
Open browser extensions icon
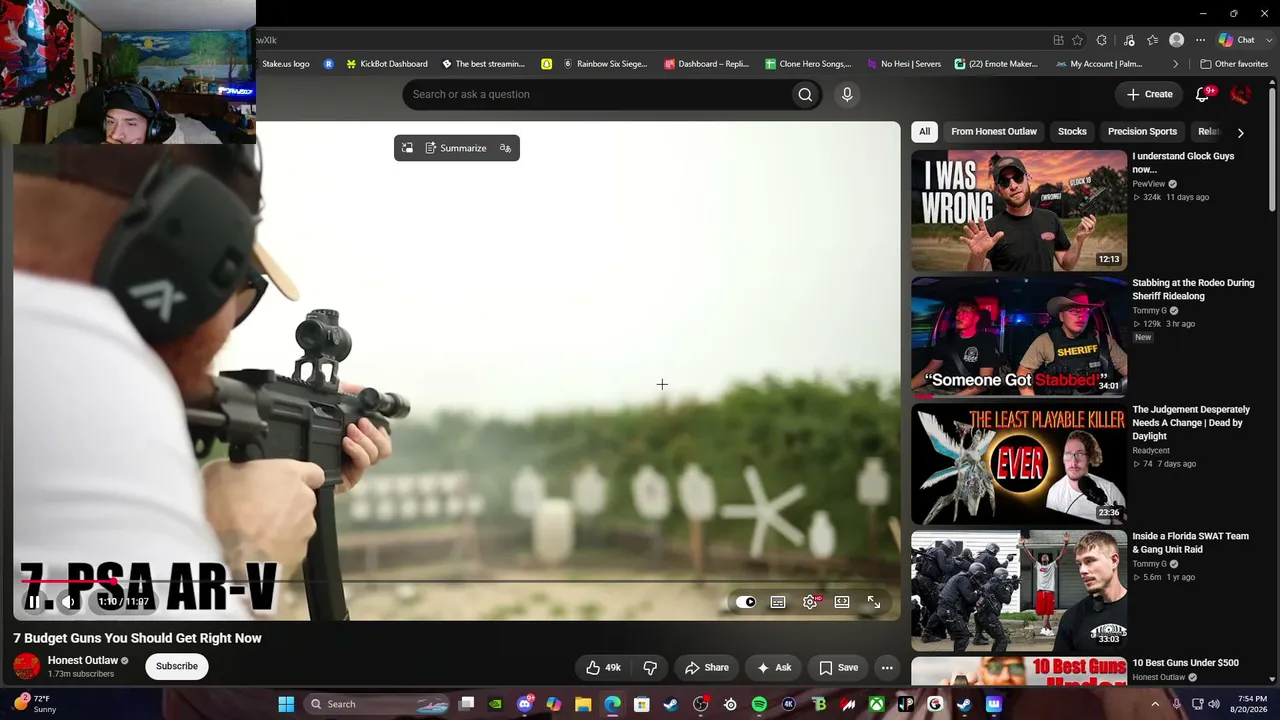tap(1102, 40)
